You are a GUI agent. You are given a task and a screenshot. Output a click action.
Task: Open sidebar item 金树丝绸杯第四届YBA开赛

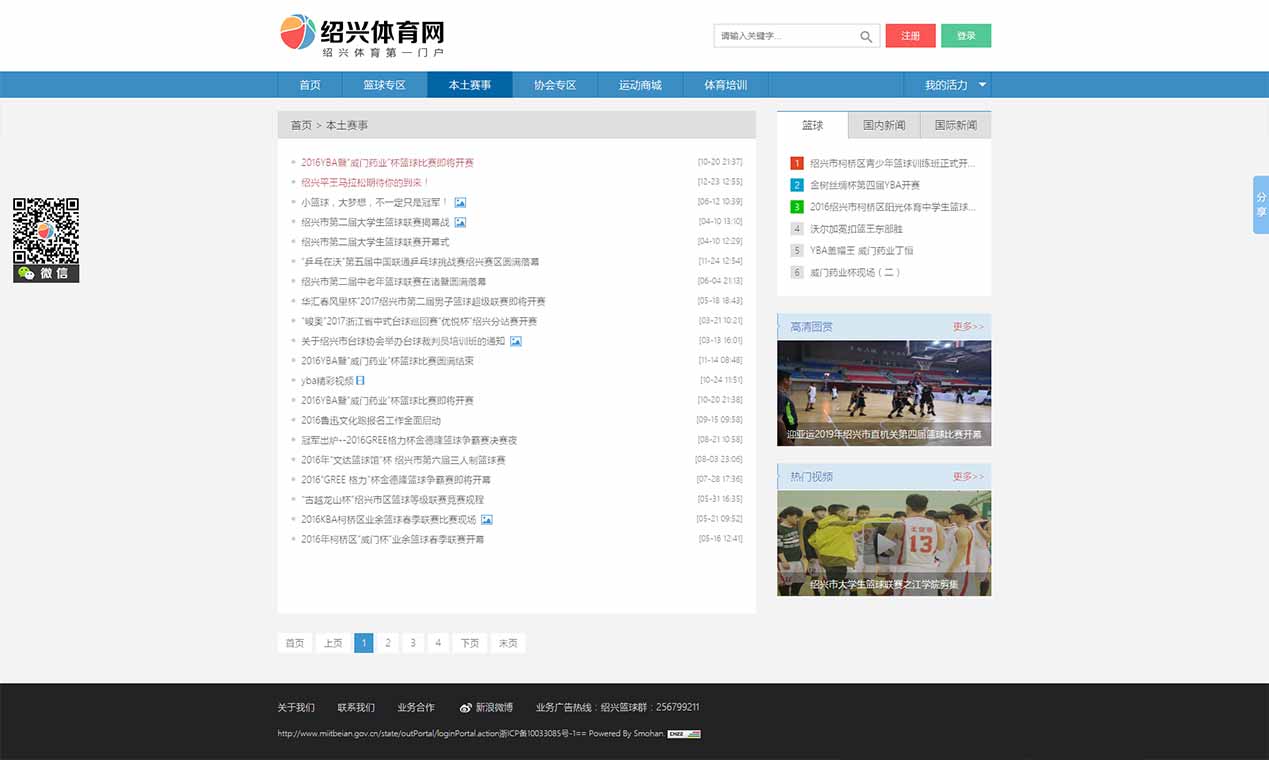865,185
